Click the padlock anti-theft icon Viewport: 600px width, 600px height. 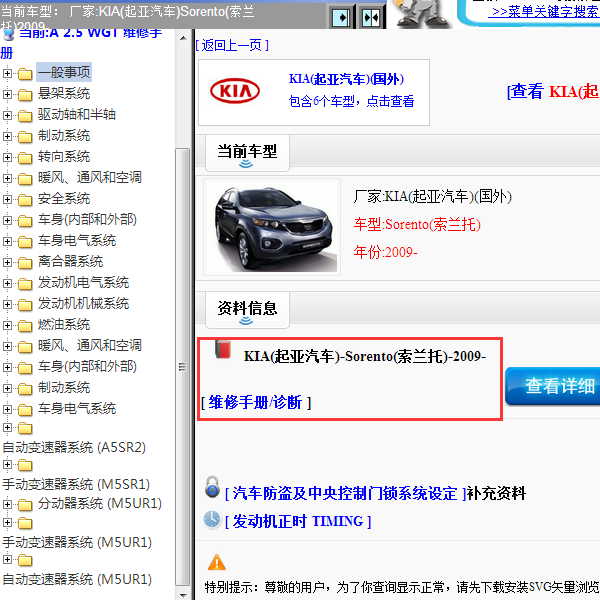212,487
